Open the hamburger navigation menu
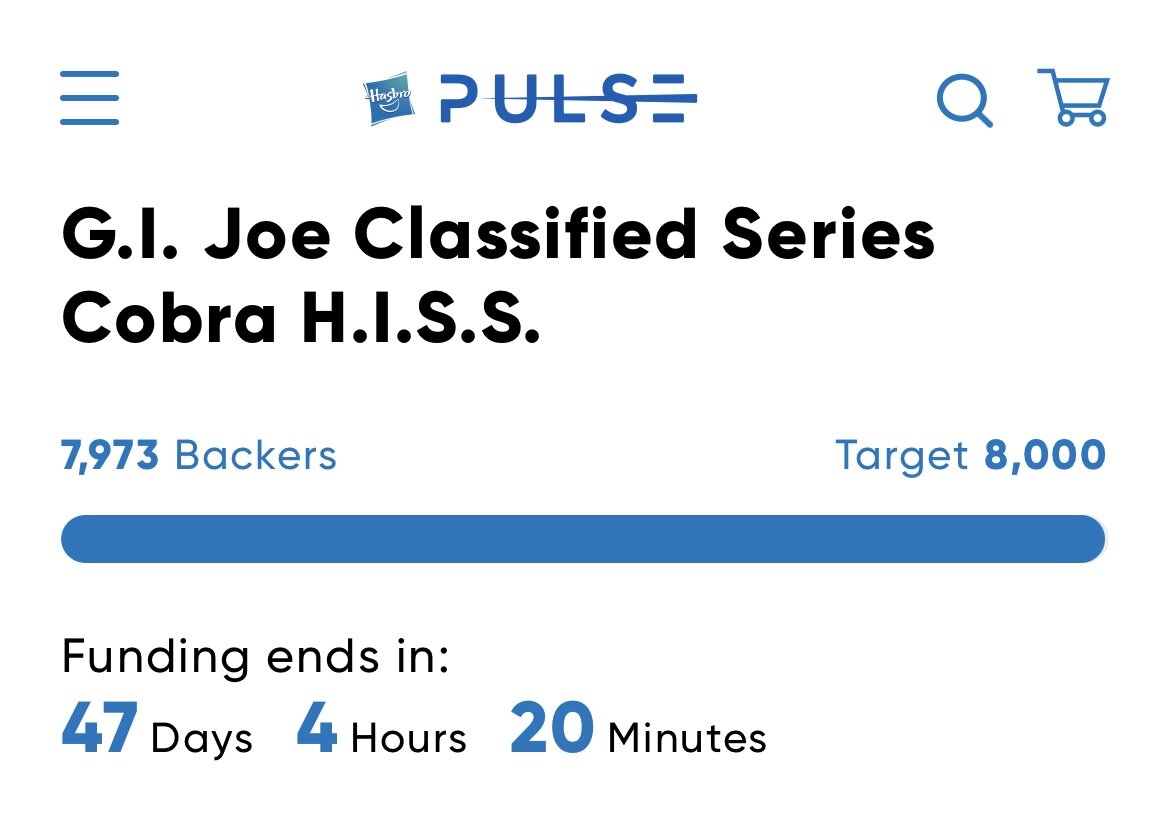Image resolution: width=1170 pixels, height=820 pixels. (90, 98)
